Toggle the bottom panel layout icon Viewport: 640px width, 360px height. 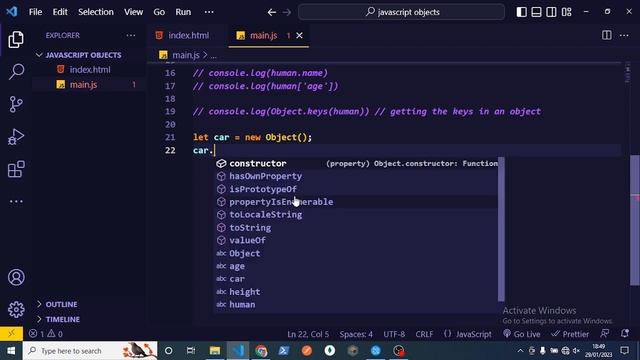pos(536,12)
